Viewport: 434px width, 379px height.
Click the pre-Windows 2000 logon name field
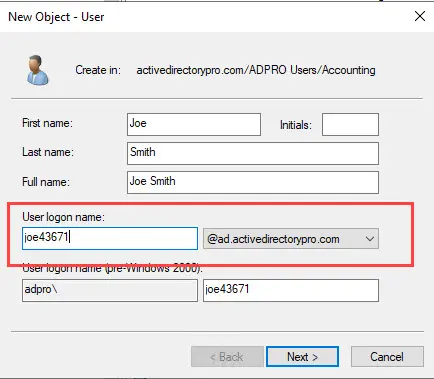tap(291, 290)
